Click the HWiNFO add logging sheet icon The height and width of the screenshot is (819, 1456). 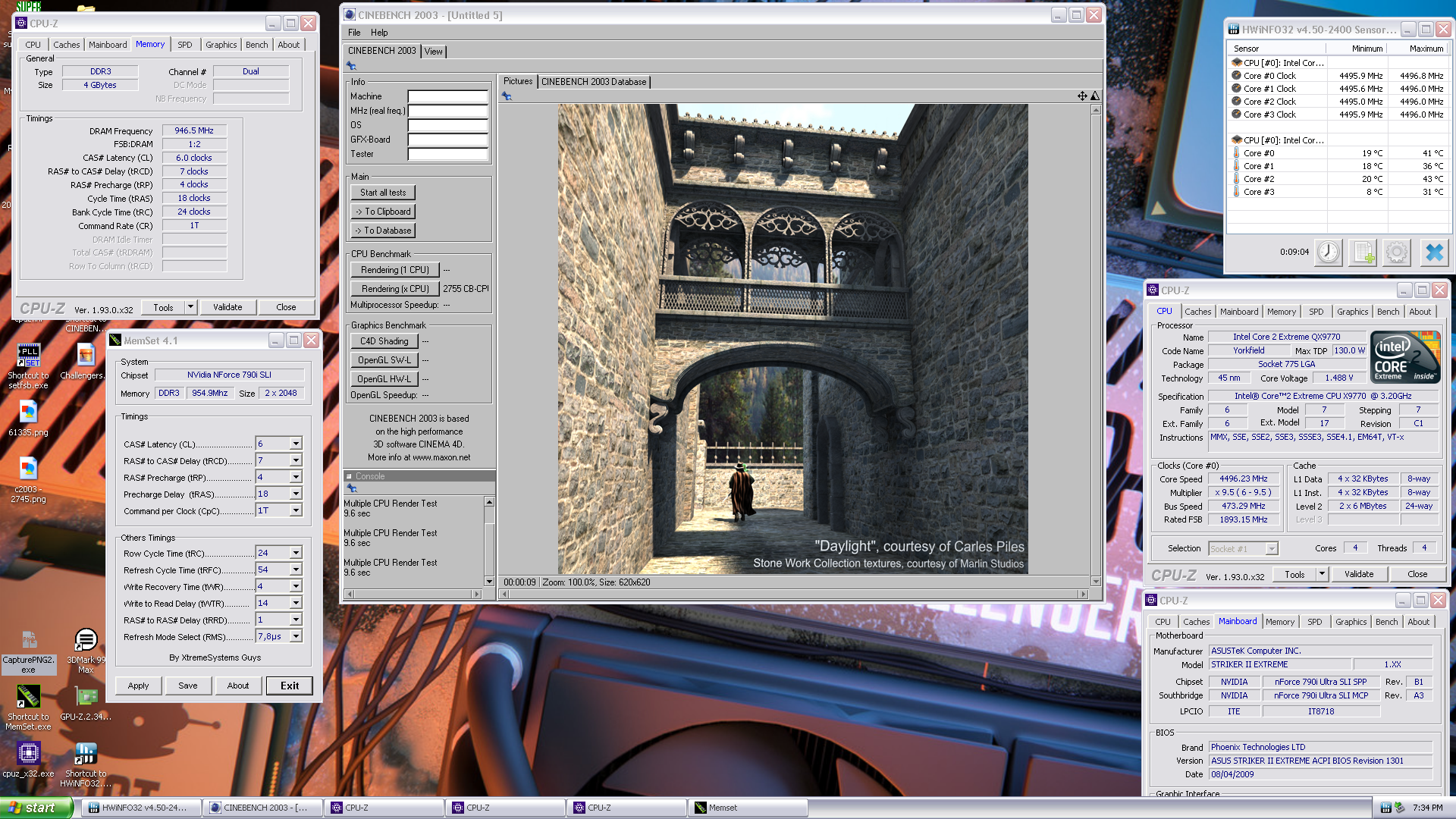tap(1363, 252)
